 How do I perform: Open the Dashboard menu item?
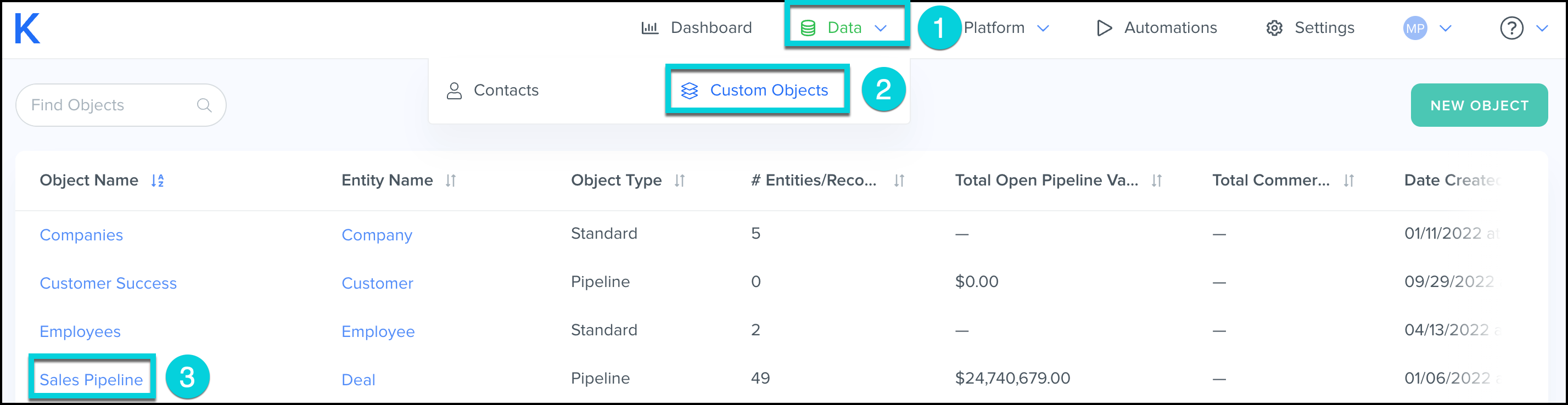(x=697, y=28)
